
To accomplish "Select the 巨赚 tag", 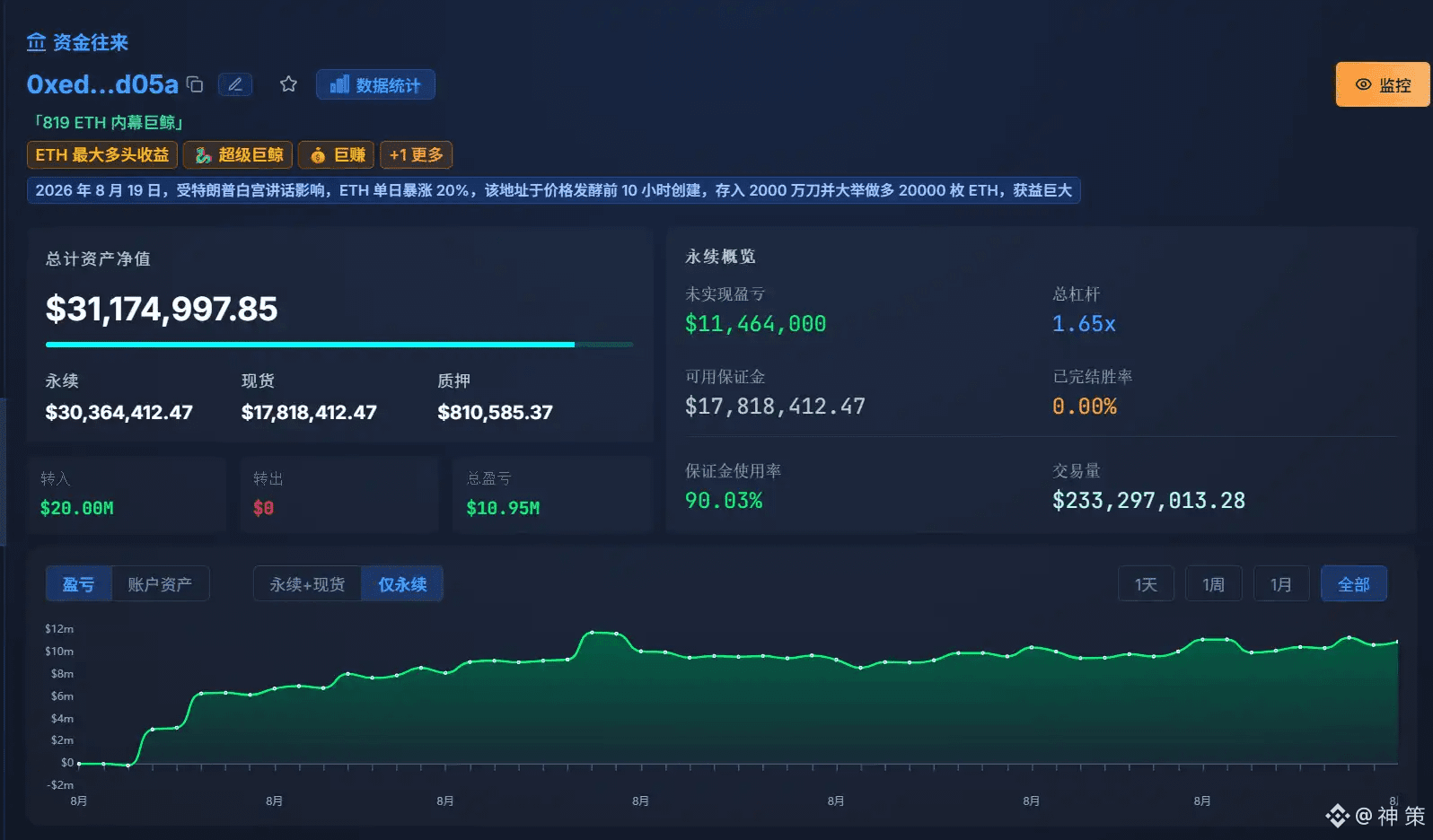I will tap(337, 155).
